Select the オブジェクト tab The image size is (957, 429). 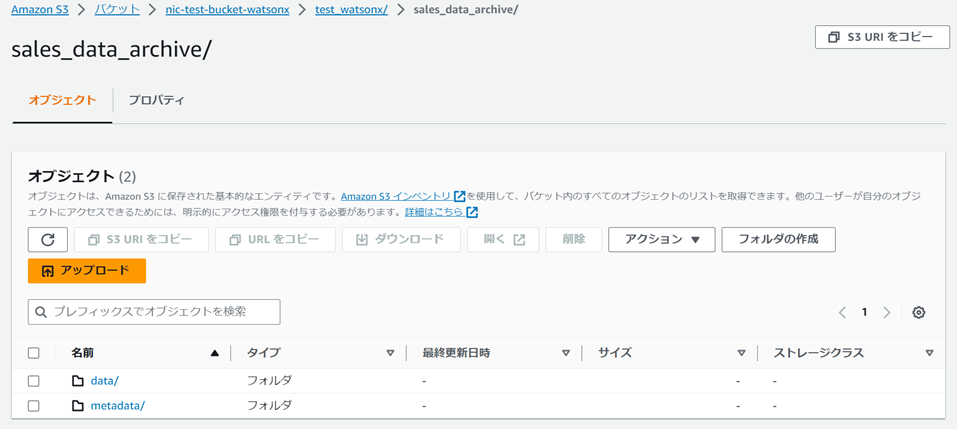[x=62, y=100]
